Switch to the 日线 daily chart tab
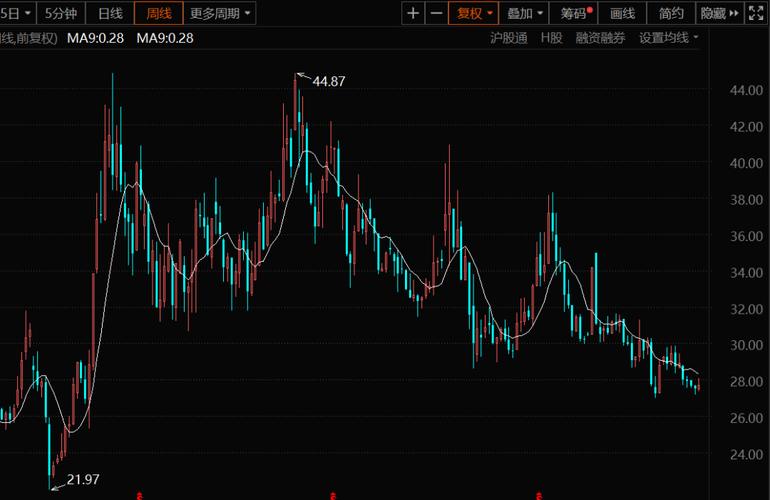 (110, 13)
